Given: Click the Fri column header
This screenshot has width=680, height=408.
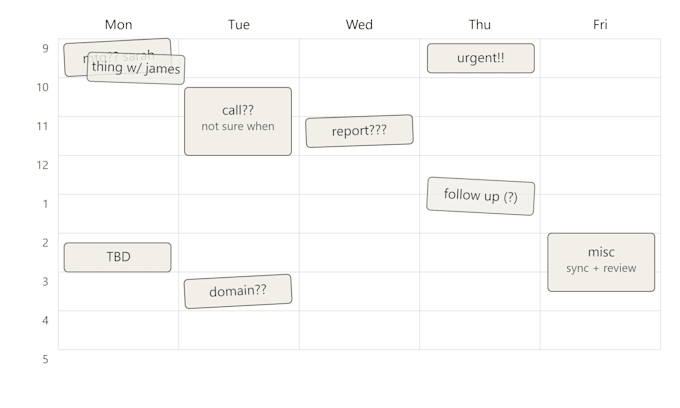Looking at the screenshot, I should point(600,24).
